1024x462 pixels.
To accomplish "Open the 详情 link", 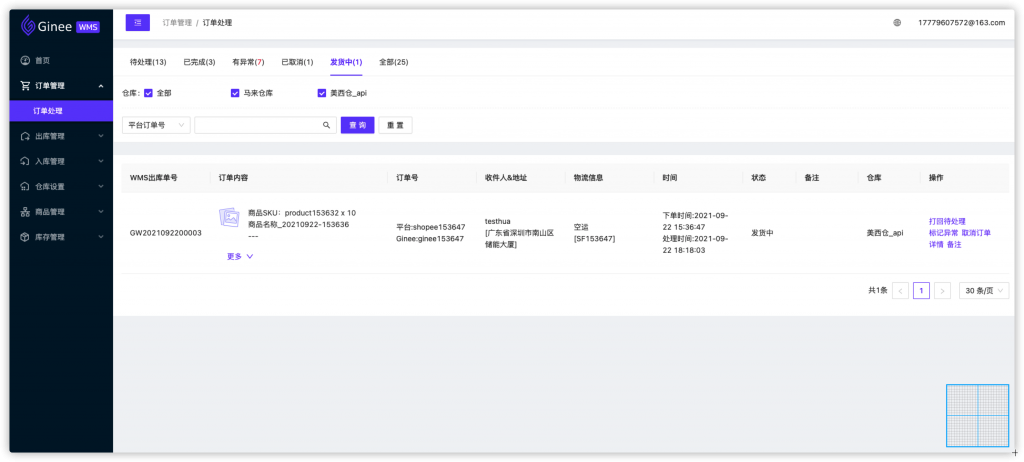I will [x=936, y=244].
